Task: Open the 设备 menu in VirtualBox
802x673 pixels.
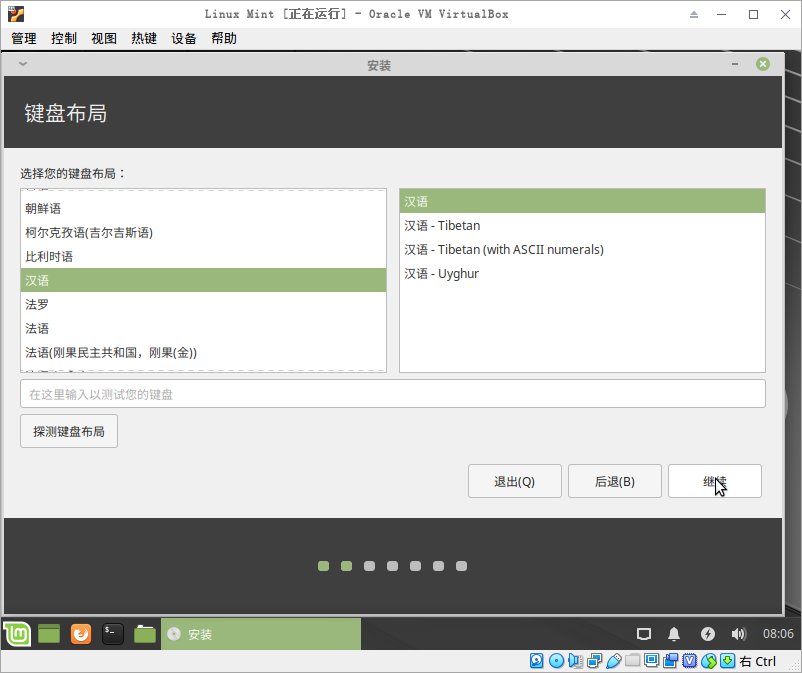Action: (x=183, y=38)
